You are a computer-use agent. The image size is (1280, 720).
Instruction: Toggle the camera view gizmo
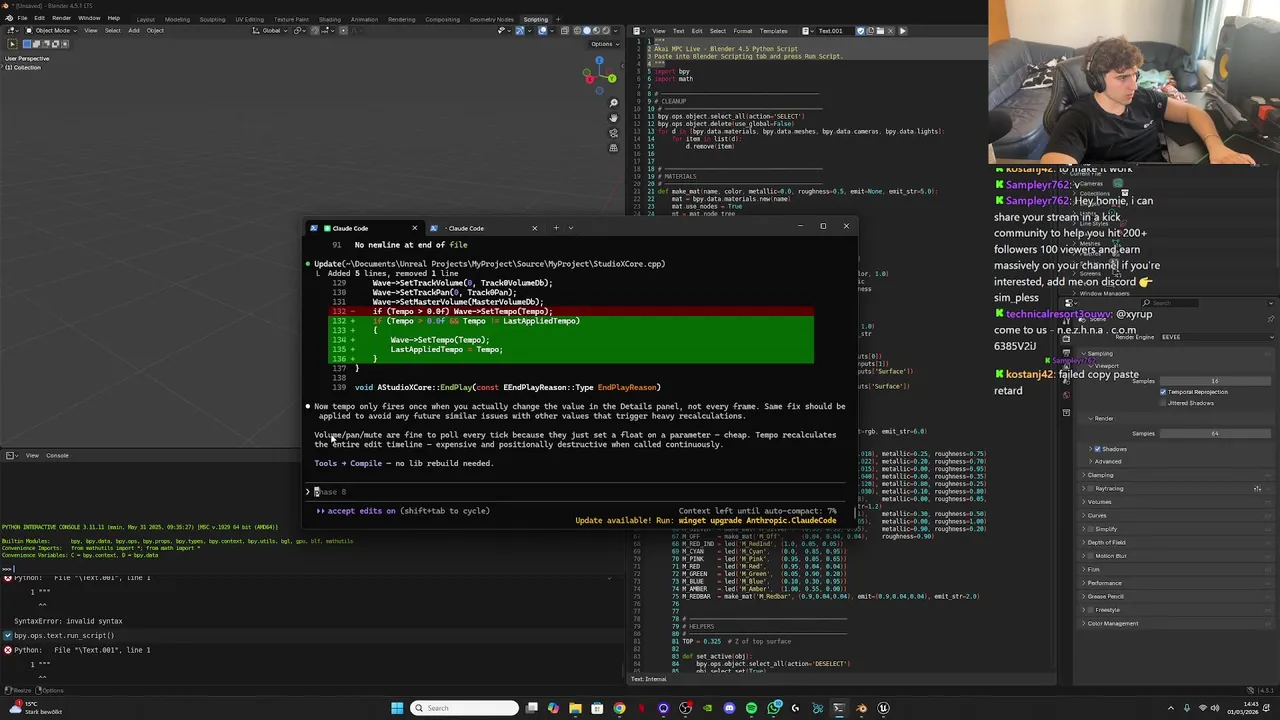click(613, 133)
